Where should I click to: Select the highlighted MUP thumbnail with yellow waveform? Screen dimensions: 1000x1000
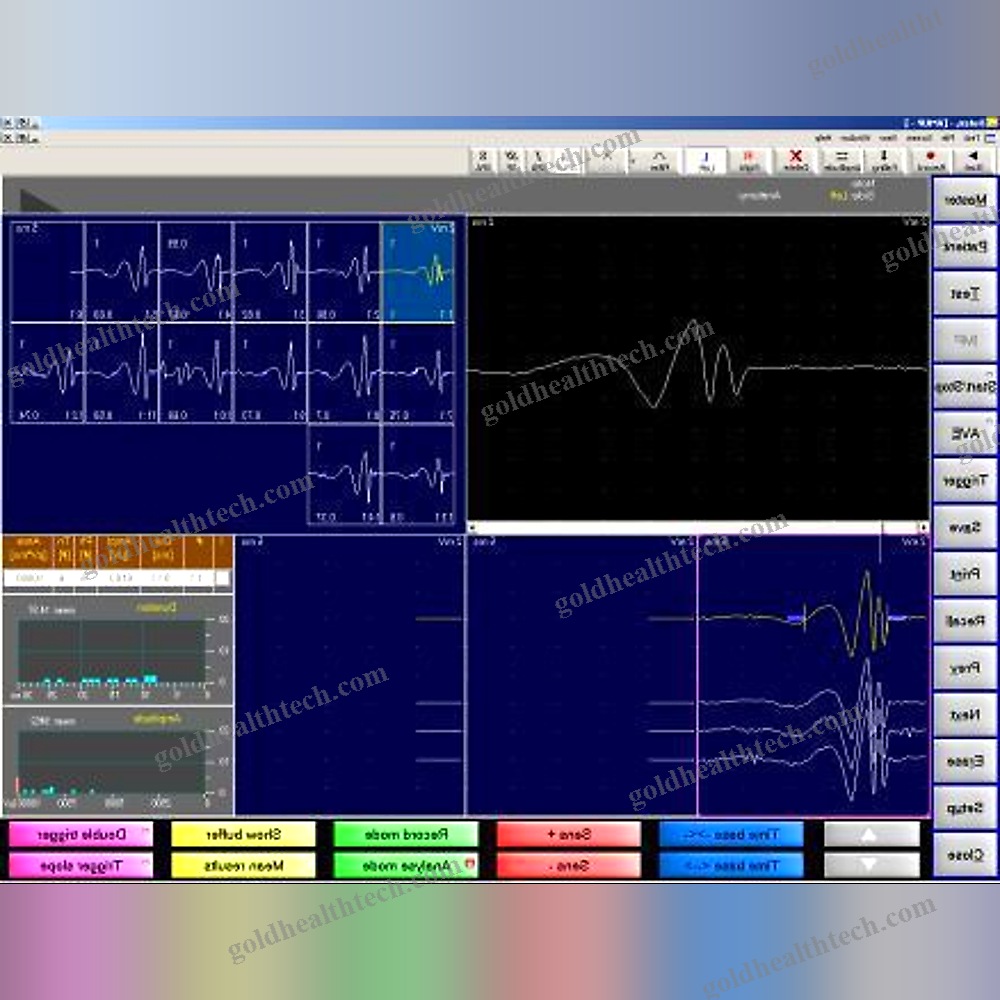click(x=418, y=272)
